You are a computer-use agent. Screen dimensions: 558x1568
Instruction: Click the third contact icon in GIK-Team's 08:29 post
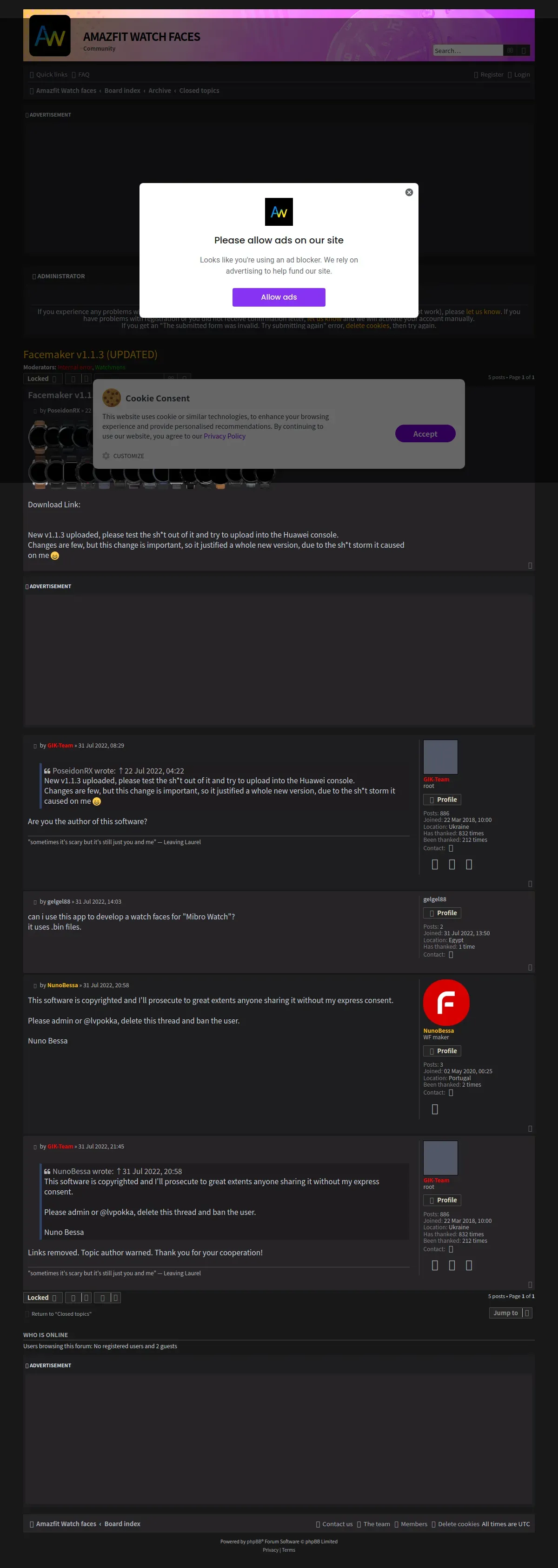point(469,864)
